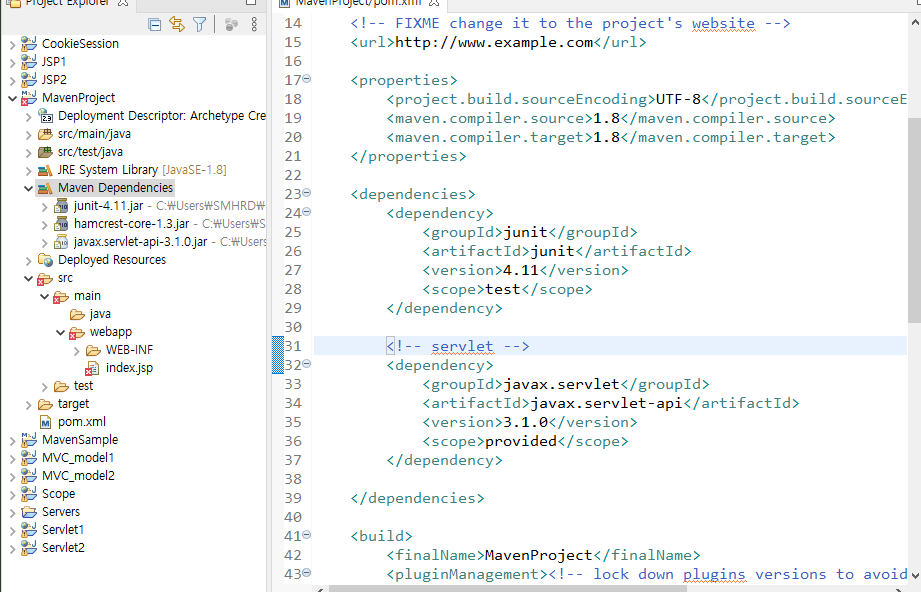
Task: Fold the junit dependency at line 24
Action: [307, 211]
